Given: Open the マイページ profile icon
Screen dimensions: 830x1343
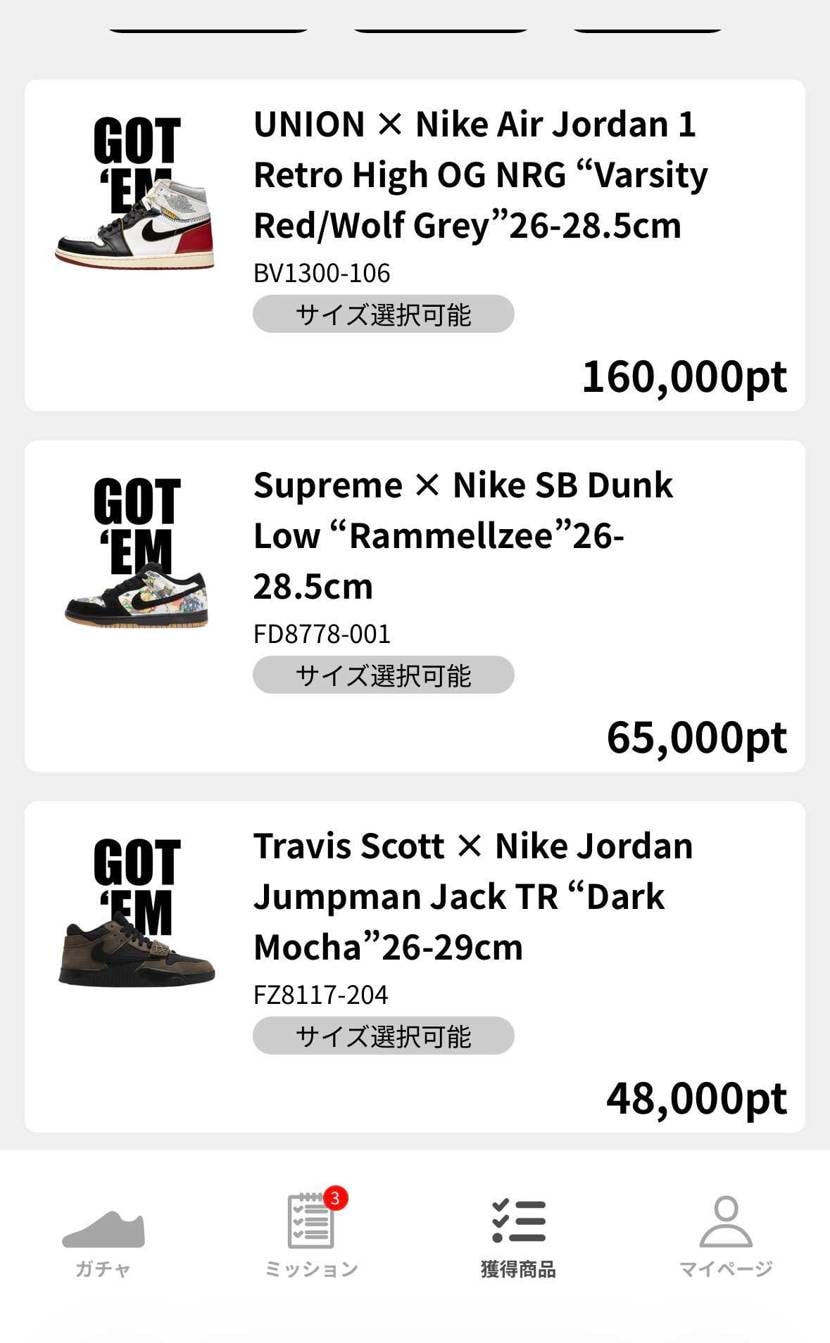Looking at the screenshot, I should tap(726, 1221).
